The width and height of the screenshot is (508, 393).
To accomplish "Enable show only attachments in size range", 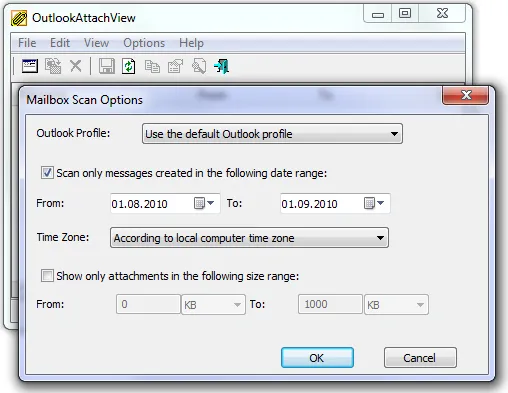I will click(47, 276).
